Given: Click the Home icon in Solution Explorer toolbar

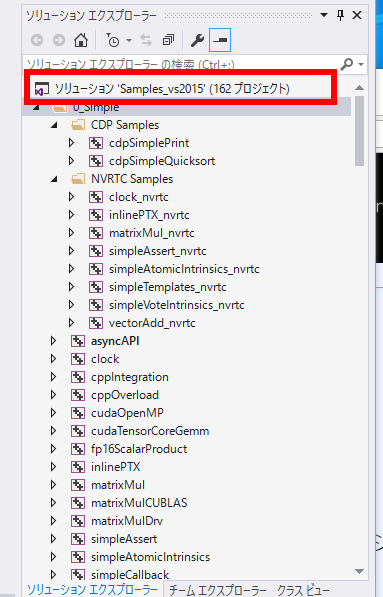Looking at the screenshot, I should pyautogui.click(x=81, y=40).
